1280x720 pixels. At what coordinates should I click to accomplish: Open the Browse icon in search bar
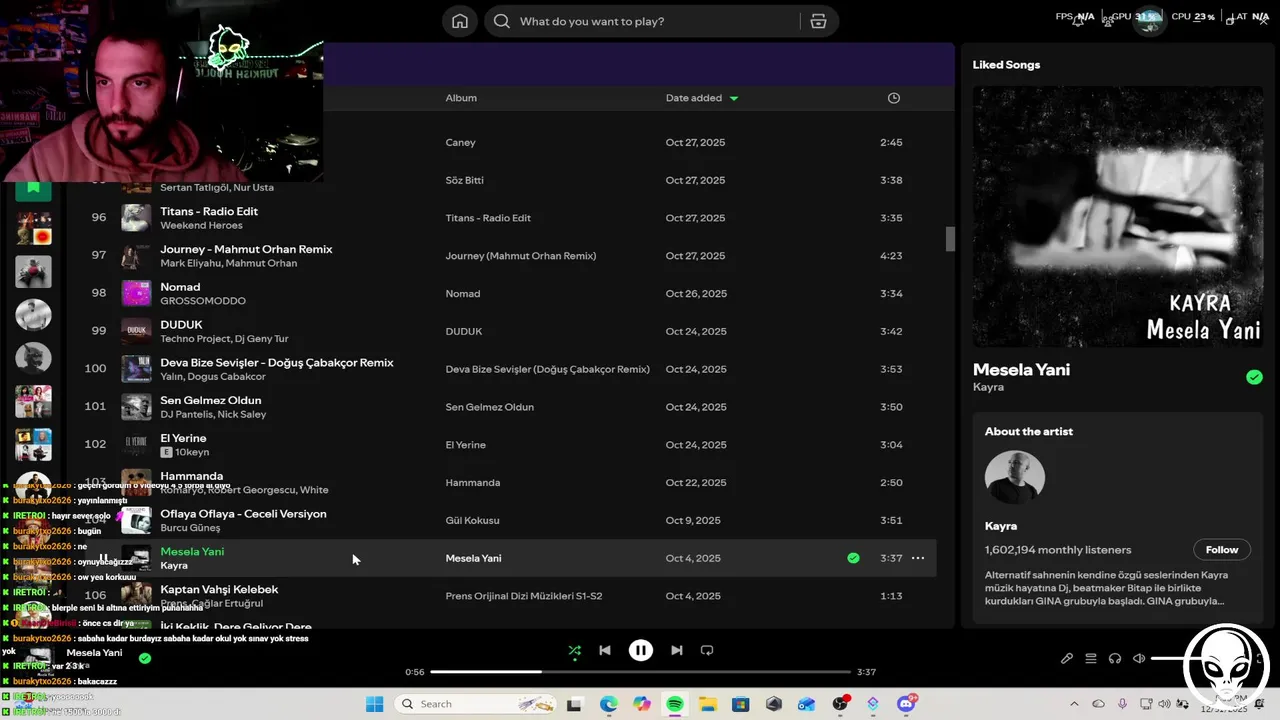click(x=818, y=21)
